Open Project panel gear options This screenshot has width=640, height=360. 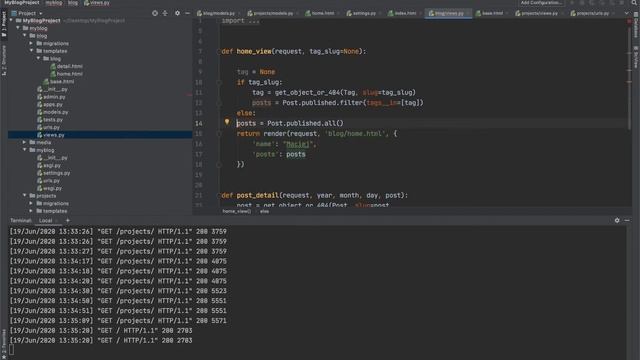[x=177, y=13]
